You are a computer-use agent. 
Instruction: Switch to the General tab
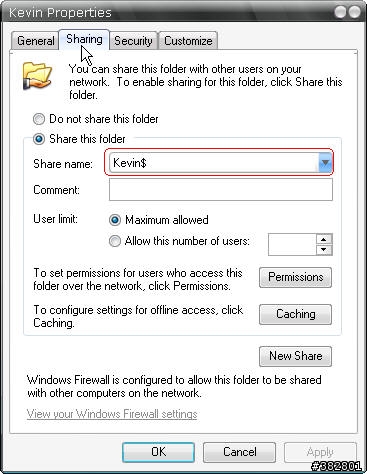36,41
